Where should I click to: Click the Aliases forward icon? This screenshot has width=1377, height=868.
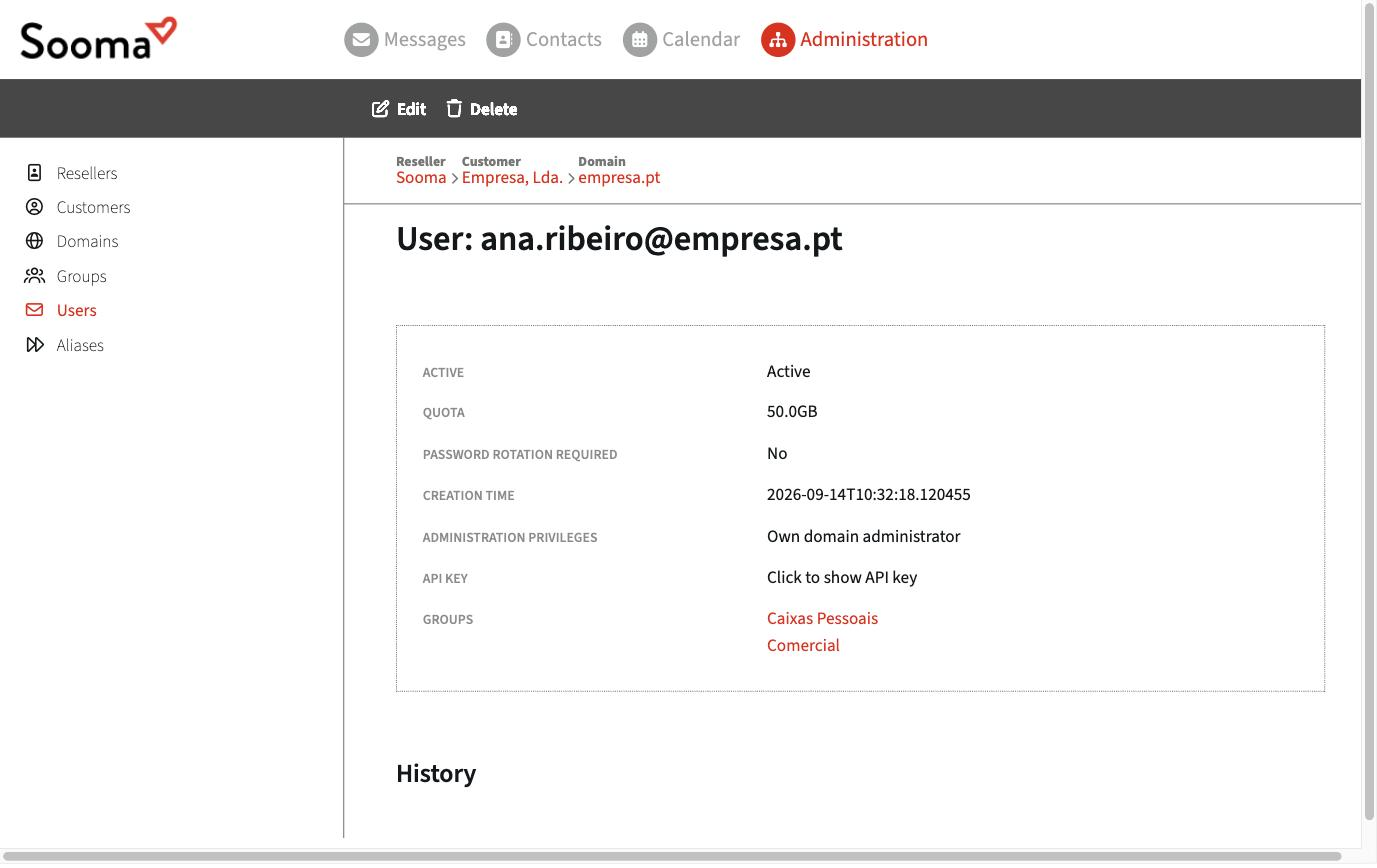click(35, 345)
